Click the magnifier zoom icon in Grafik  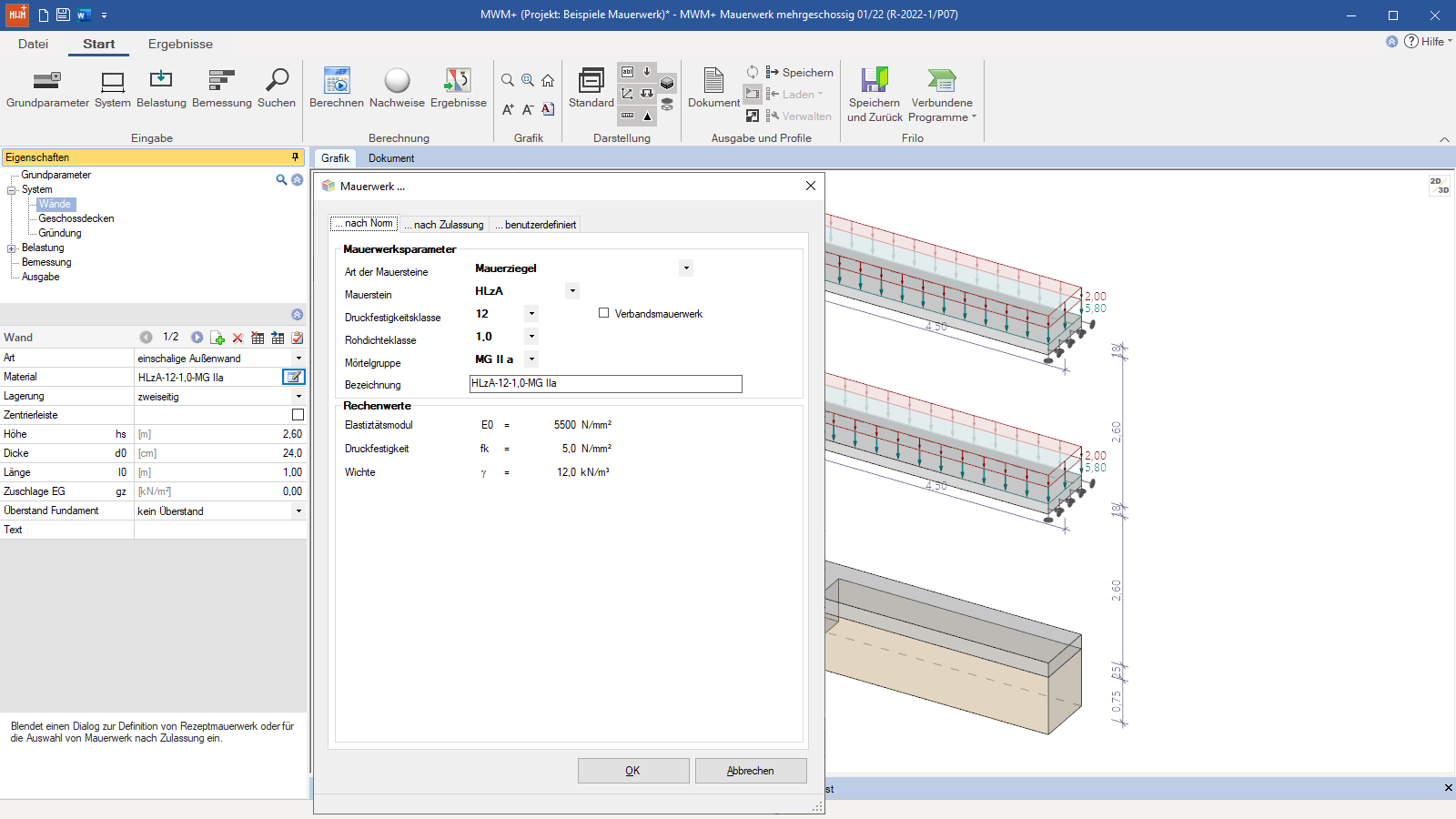[508, 80]
